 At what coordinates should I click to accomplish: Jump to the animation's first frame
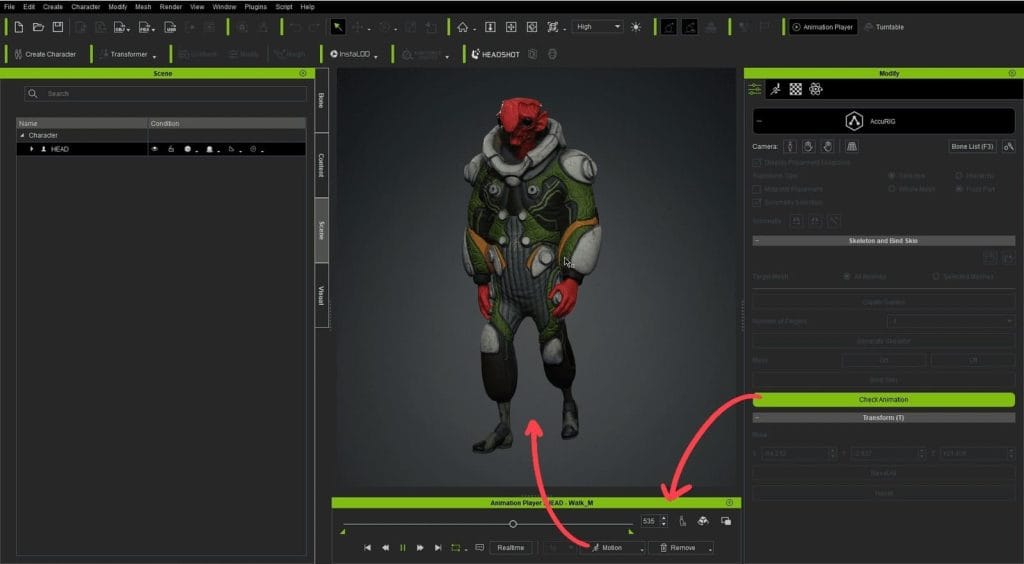pos(367,548)
